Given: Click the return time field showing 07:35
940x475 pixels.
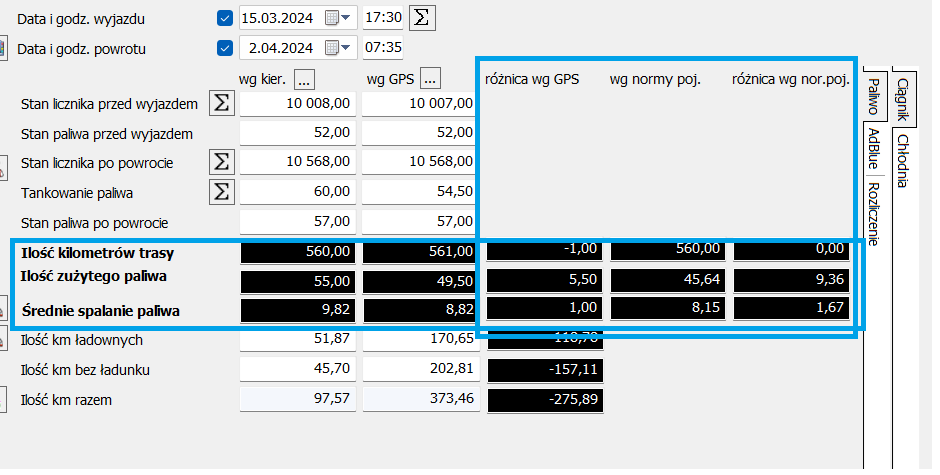Looking at the screenshot, I should click(383, 48).
